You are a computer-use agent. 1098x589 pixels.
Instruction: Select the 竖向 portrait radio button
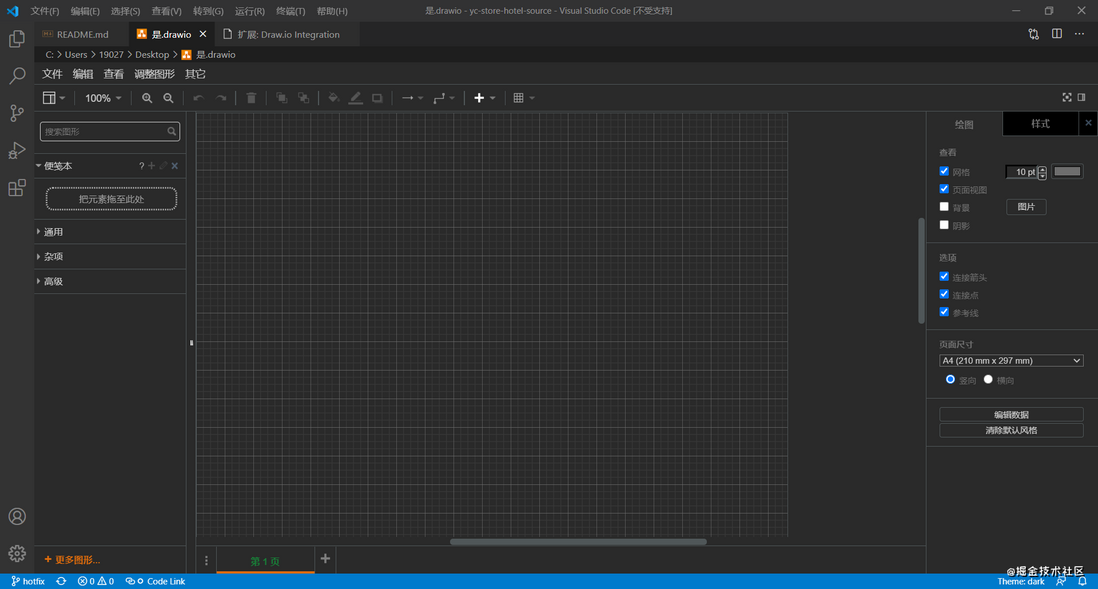click(x=950, y=380)
